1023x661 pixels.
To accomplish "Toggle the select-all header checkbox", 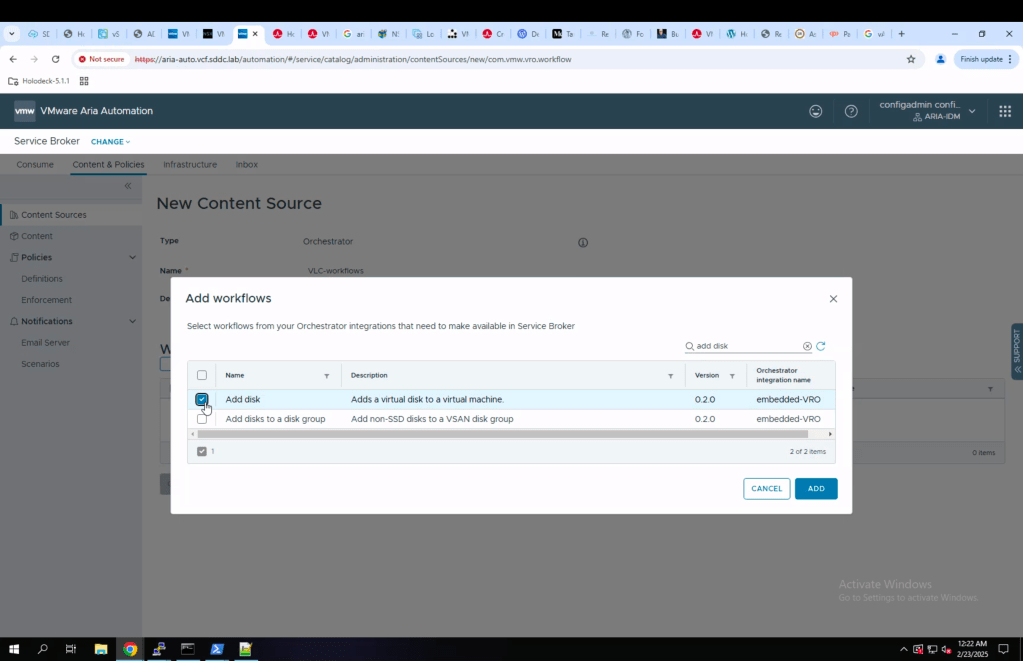I will (202, 375).
